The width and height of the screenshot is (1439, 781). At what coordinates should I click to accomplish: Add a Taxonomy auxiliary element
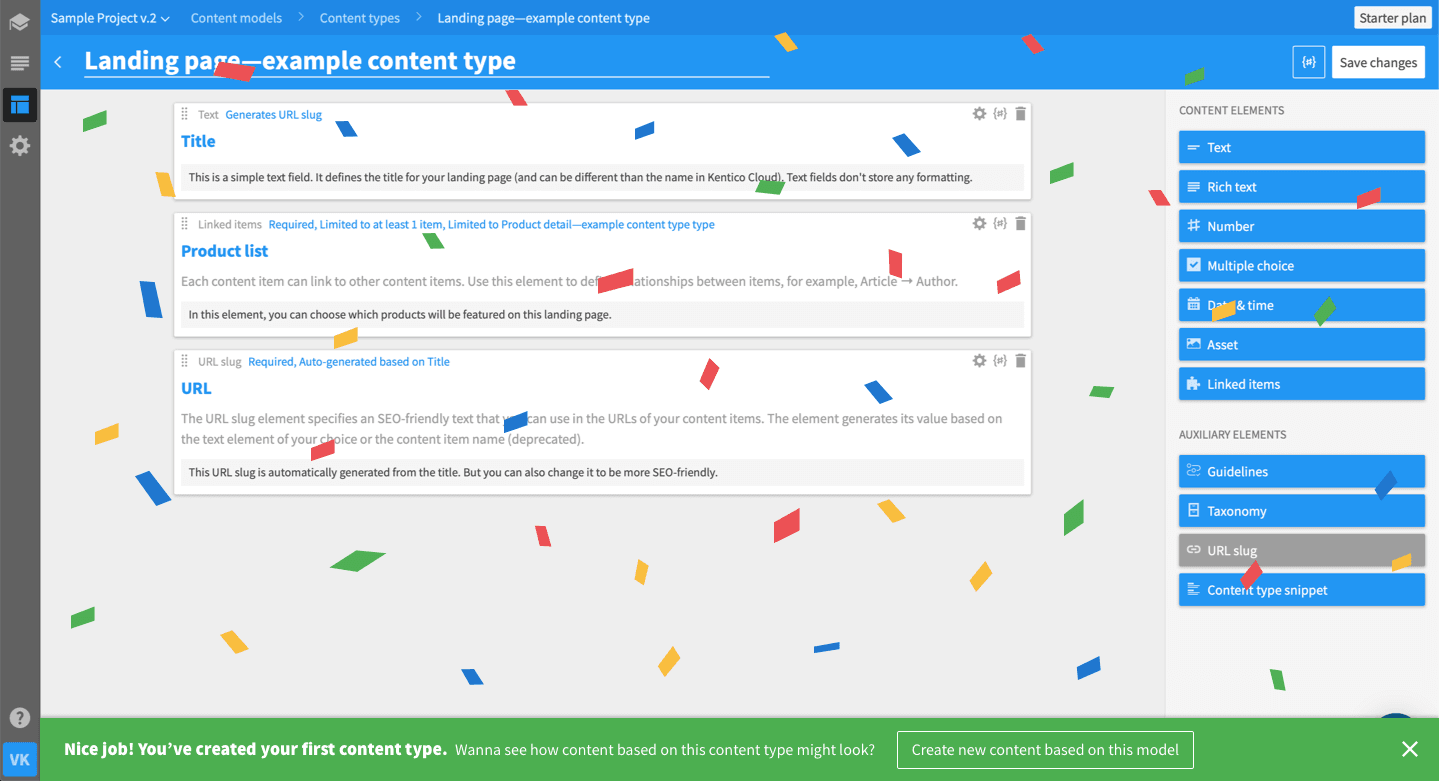coord(1301,511)
